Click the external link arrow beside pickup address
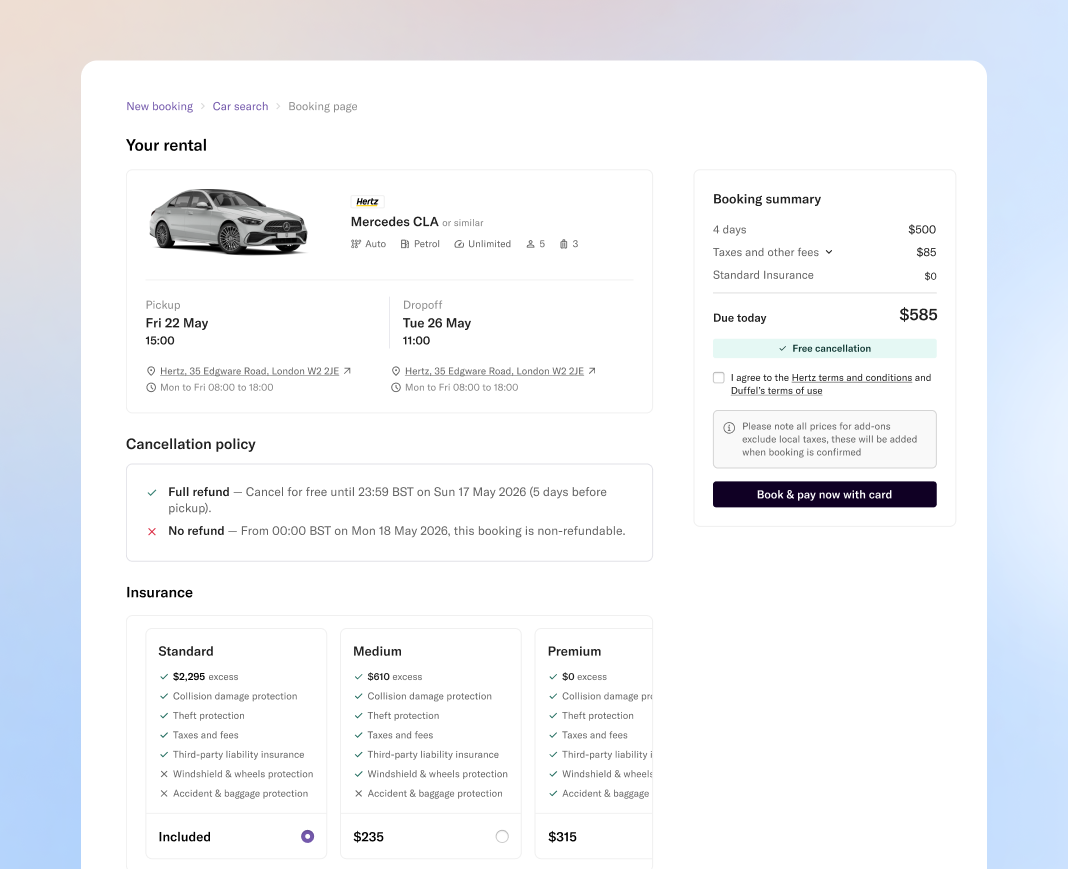This screenshot has width=1068, height=869. (347, 371)
